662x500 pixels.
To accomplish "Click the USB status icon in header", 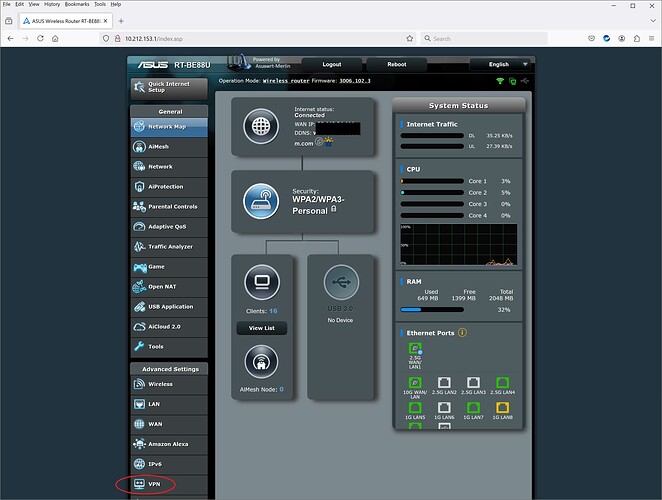I will (x=524, y=81).
